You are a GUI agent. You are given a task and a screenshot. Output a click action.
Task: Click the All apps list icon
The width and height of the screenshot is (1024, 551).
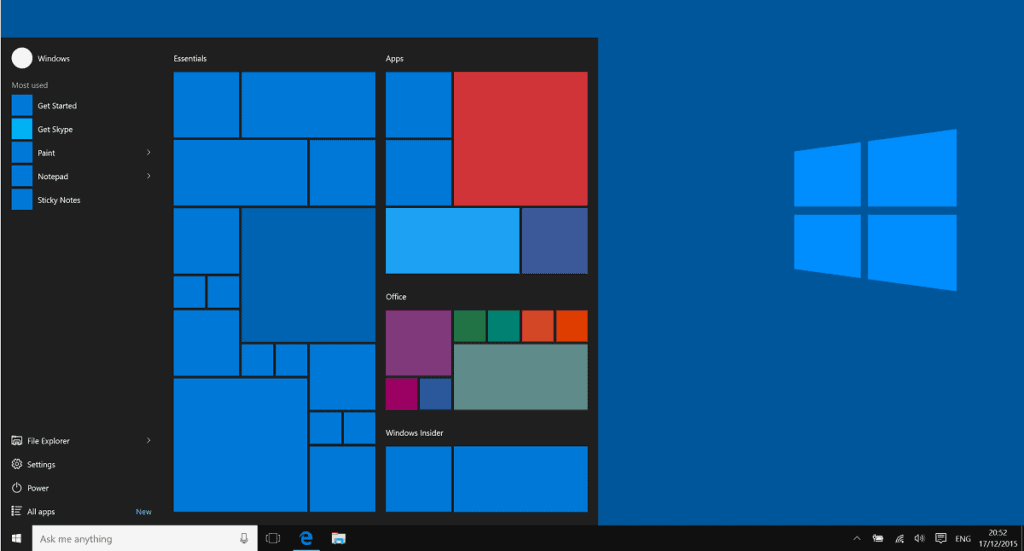click(x=17, y=511)
